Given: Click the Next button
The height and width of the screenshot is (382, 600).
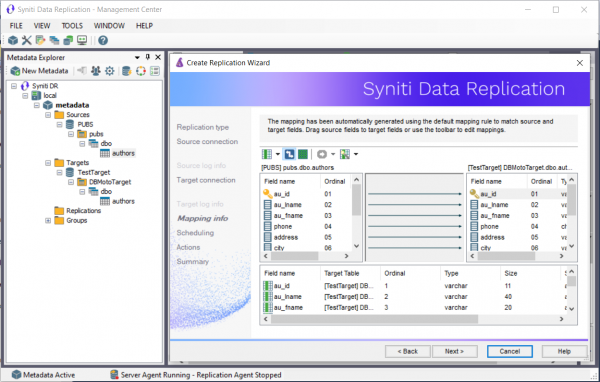Looking at the screenshot, I should coord(455,351).
